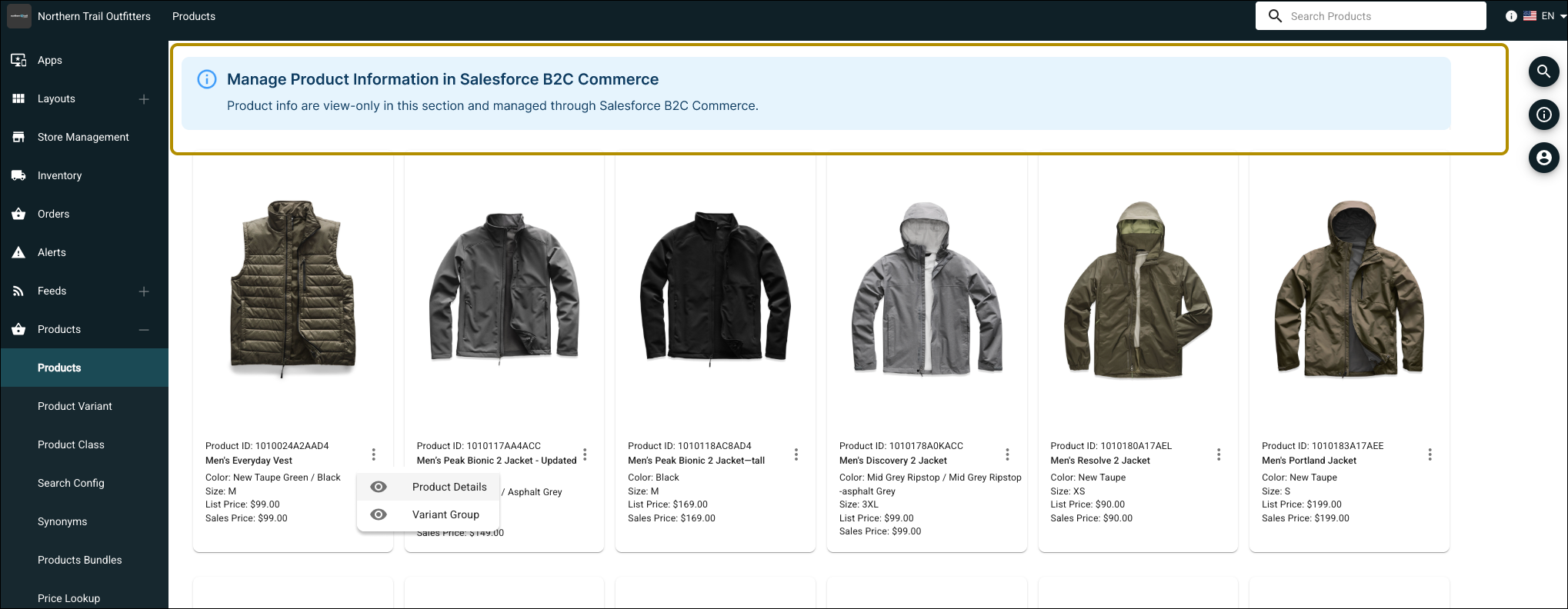1568x609 pixels.
Task: Click the info icon in the banner
Action: pos(207,79)
